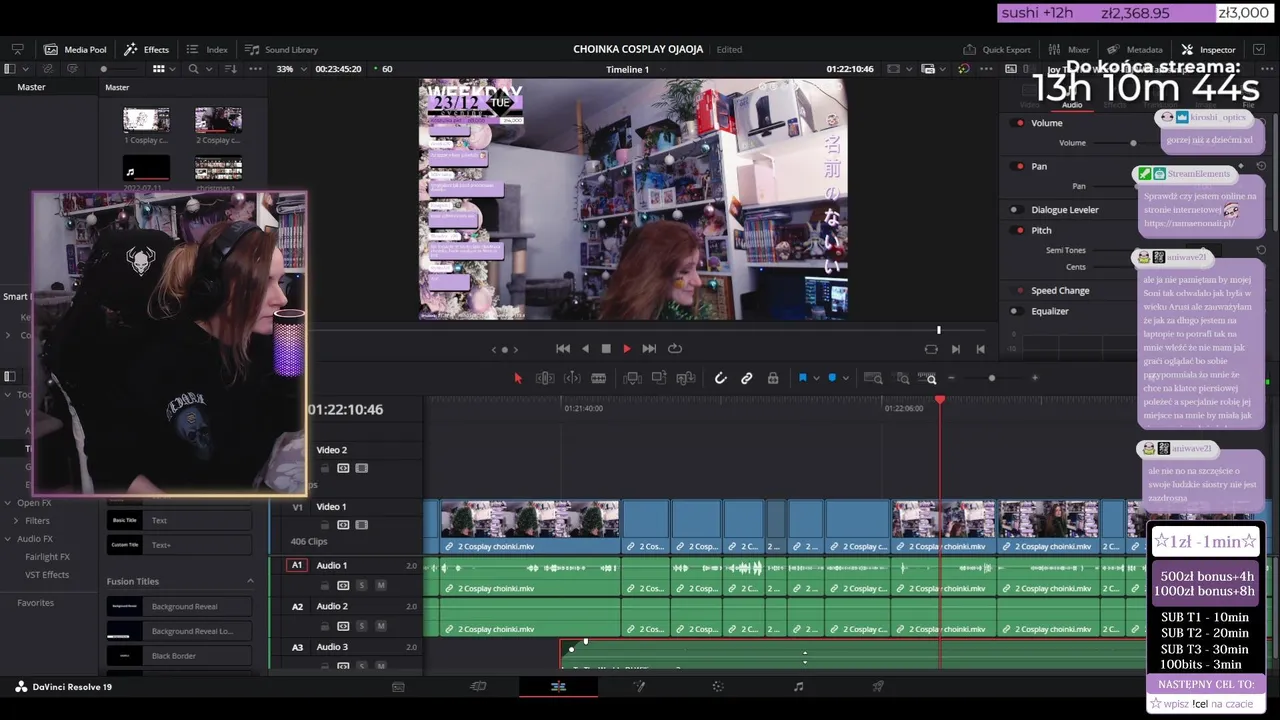1280x720 pixels.
Task: Click the timeline zoom minus button
Action: tap(951, 378)
